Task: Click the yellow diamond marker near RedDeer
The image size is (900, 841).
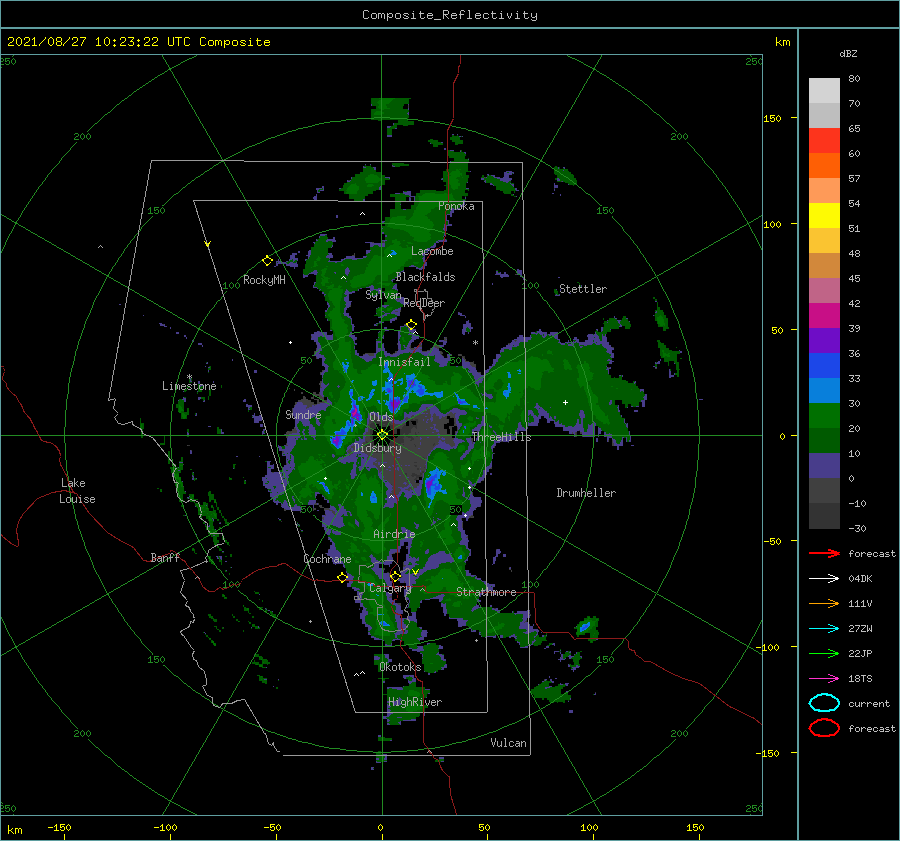Action: coord(411,325)
